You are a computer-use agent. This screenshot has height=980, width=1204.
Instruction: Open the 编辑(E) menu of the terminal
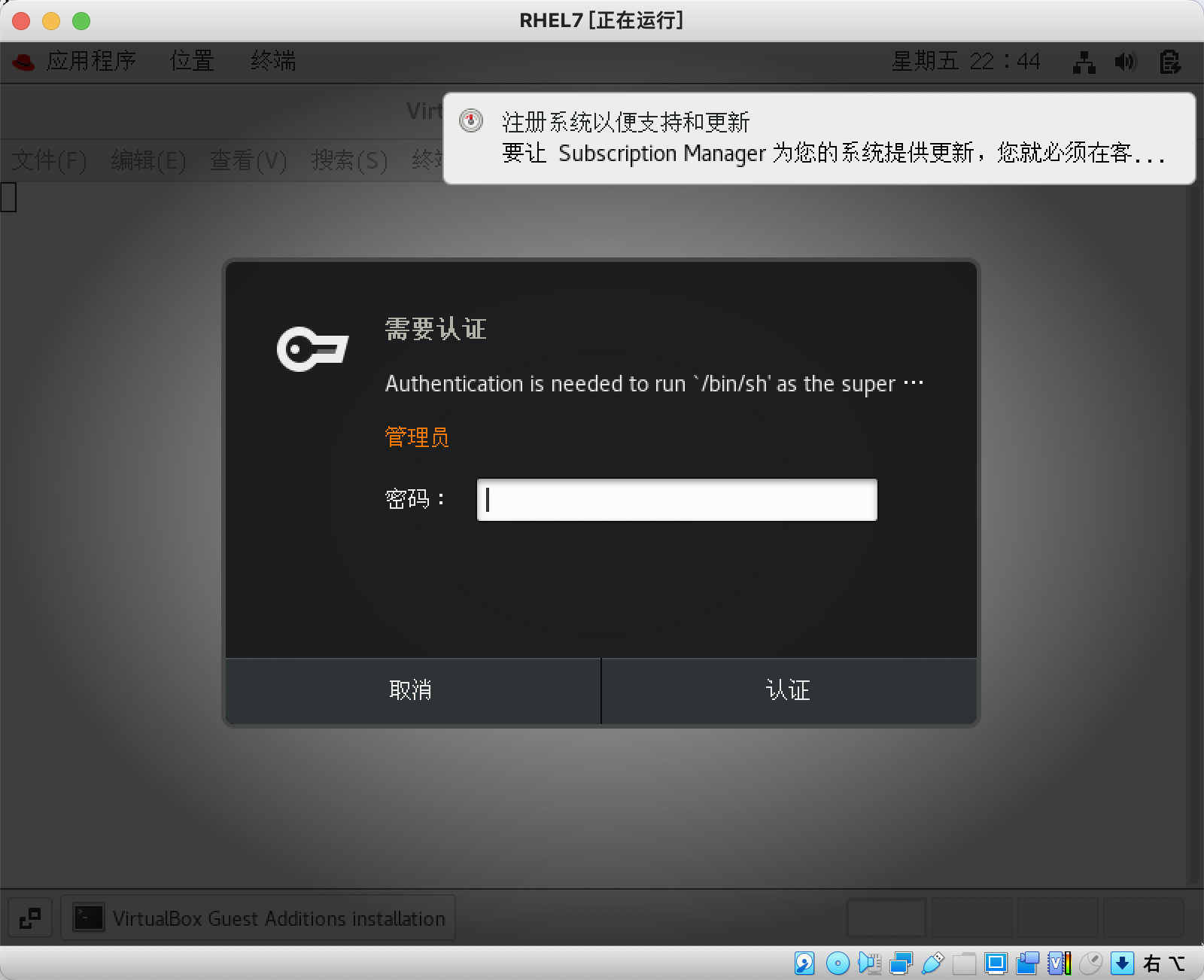coord(148,160)
